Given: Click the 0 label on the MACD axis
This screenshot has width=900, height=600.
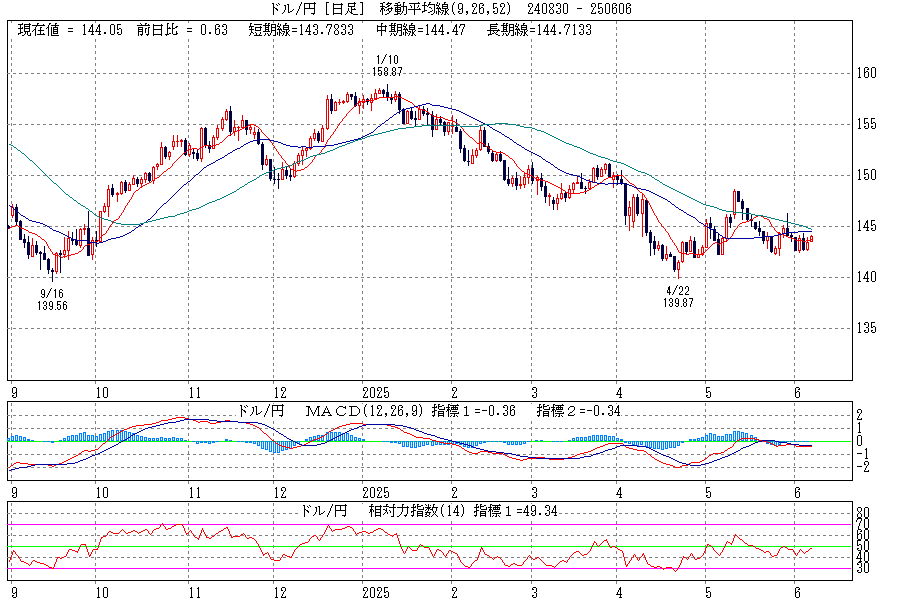Looking at the screenshot, I should click(x=859, y=441).
